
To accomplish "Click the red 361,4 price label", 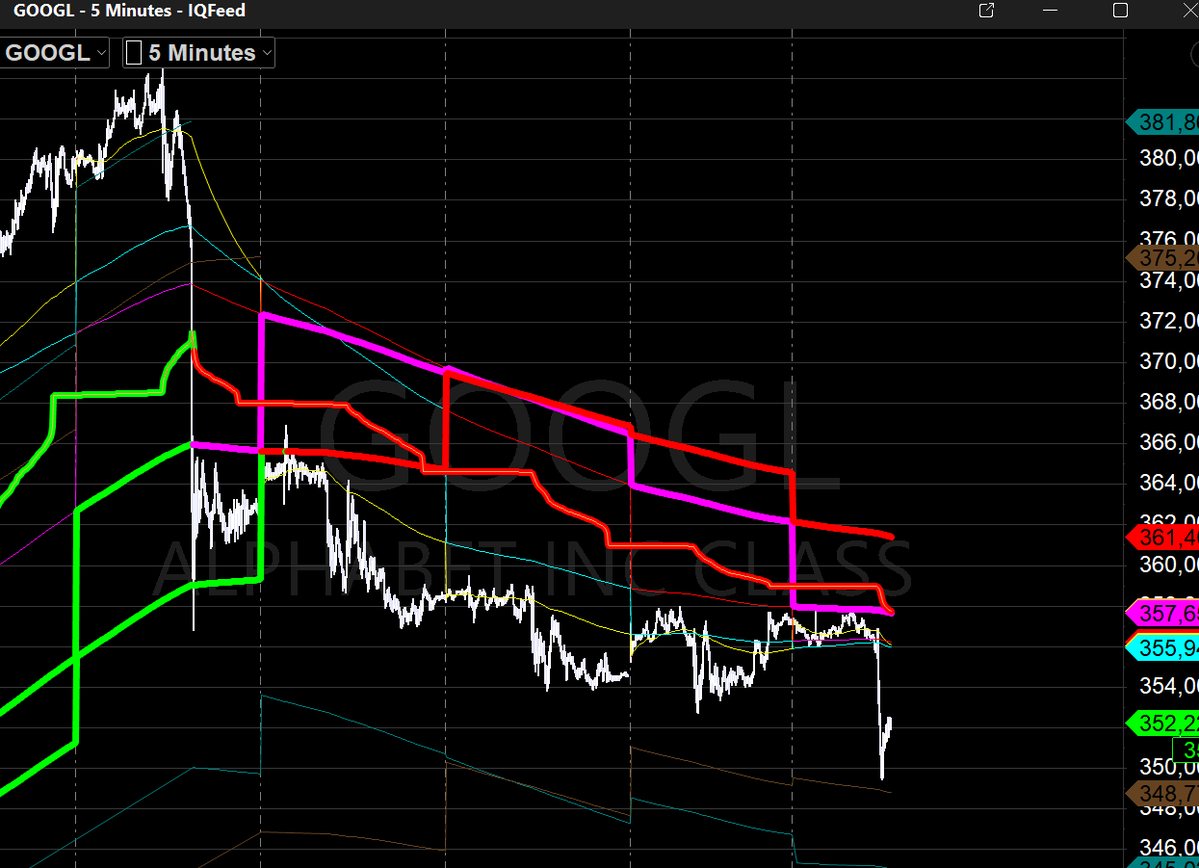I will pos(1163,538).
